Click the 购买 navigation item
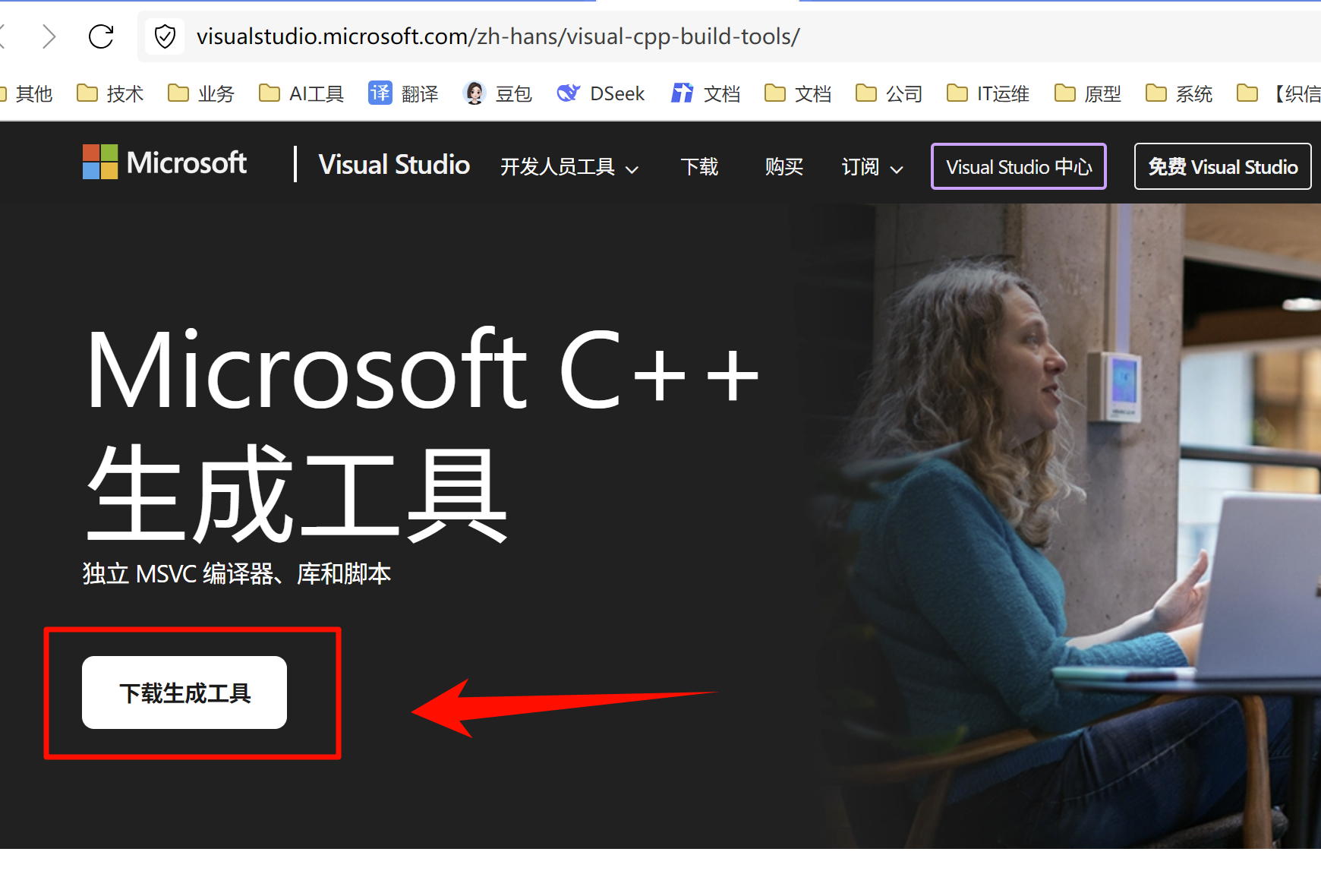Viewport: 1321px width, 896px height. [783, 167]
